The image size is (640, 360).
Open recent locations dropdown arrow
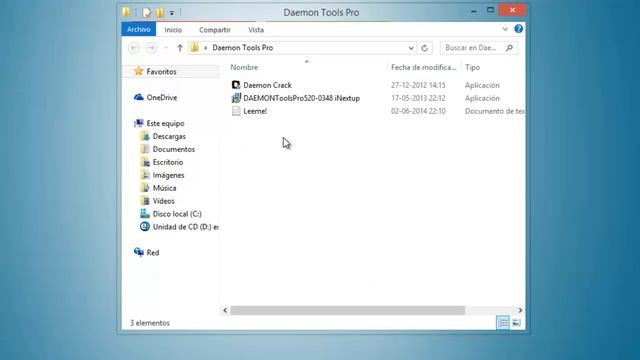[x=166, y=48]
